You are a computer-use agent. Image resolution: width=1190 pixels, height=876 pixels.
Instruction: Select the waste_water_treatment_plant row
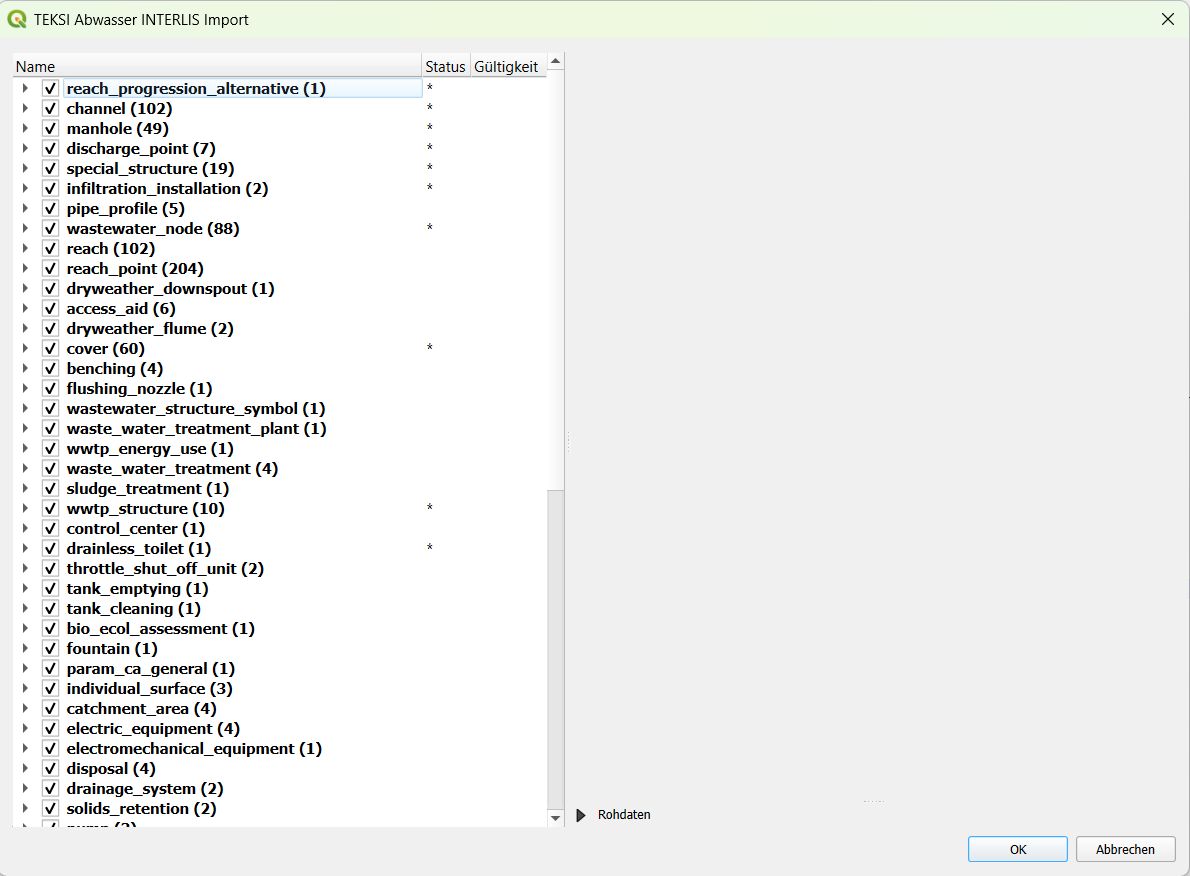pyautogui.click(x=197, y=428)
